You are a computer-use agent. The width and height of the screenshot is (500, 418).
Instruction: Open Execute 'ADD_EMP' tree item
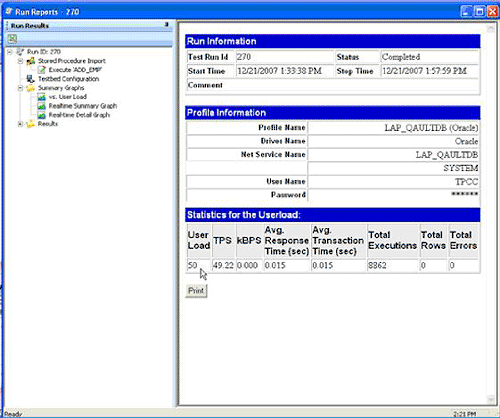click(x=75, y=70)
